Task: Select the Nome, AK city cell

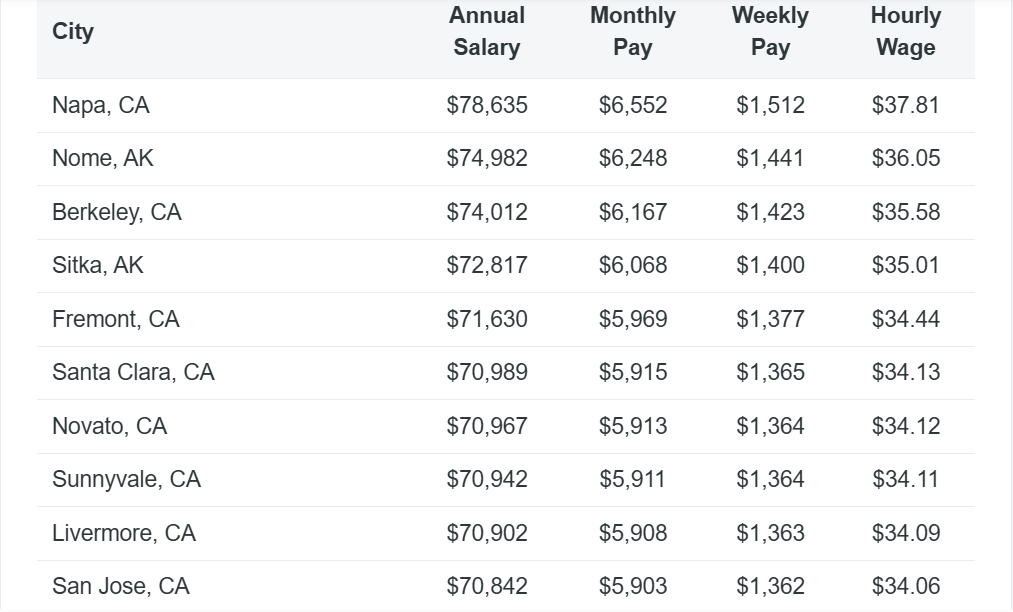Action: click(x=103, y=158)
